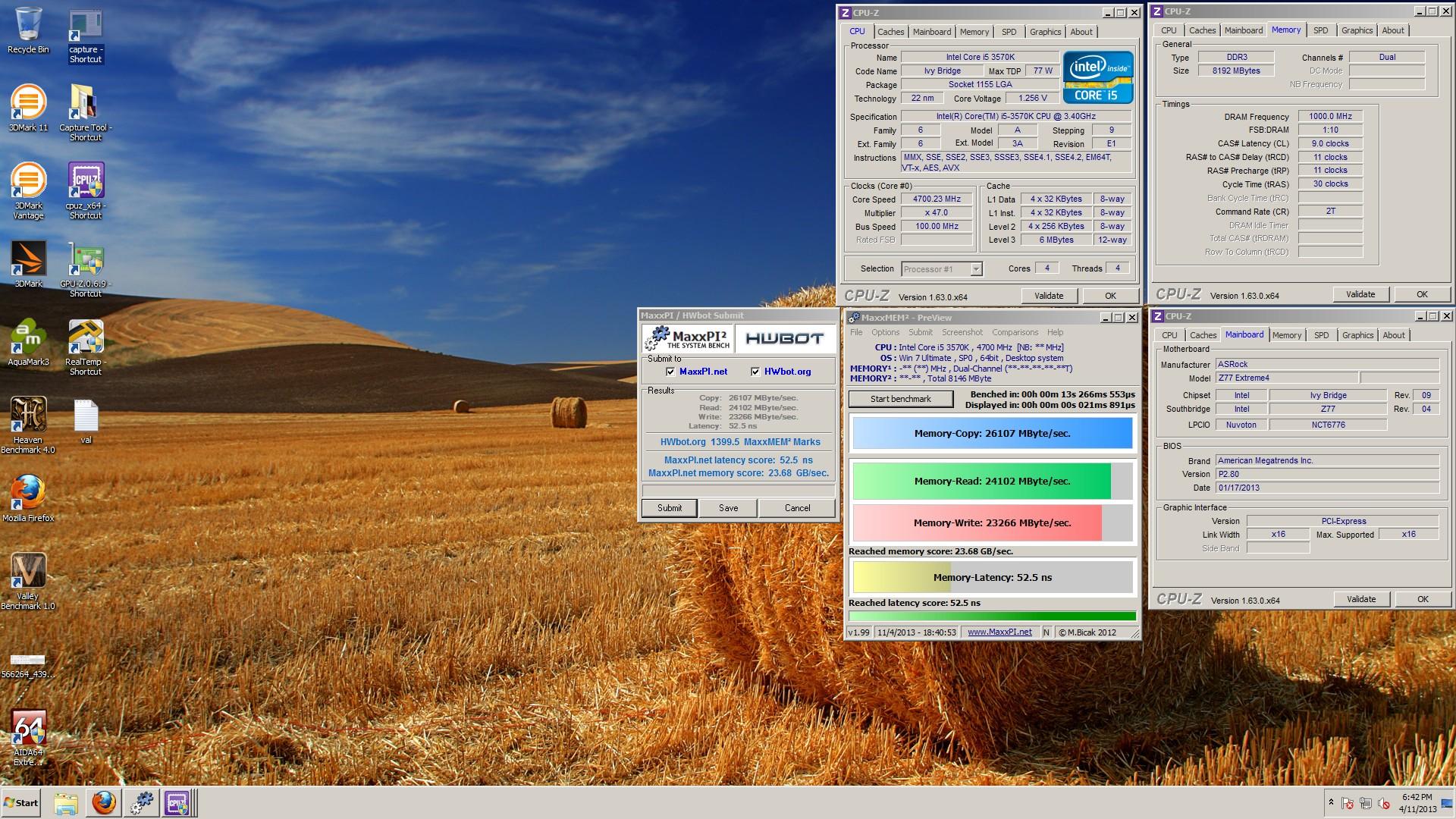This screenshot has height=819, width=1456.
Task: Open the val text file icon
Action: (x=86, y=422)
